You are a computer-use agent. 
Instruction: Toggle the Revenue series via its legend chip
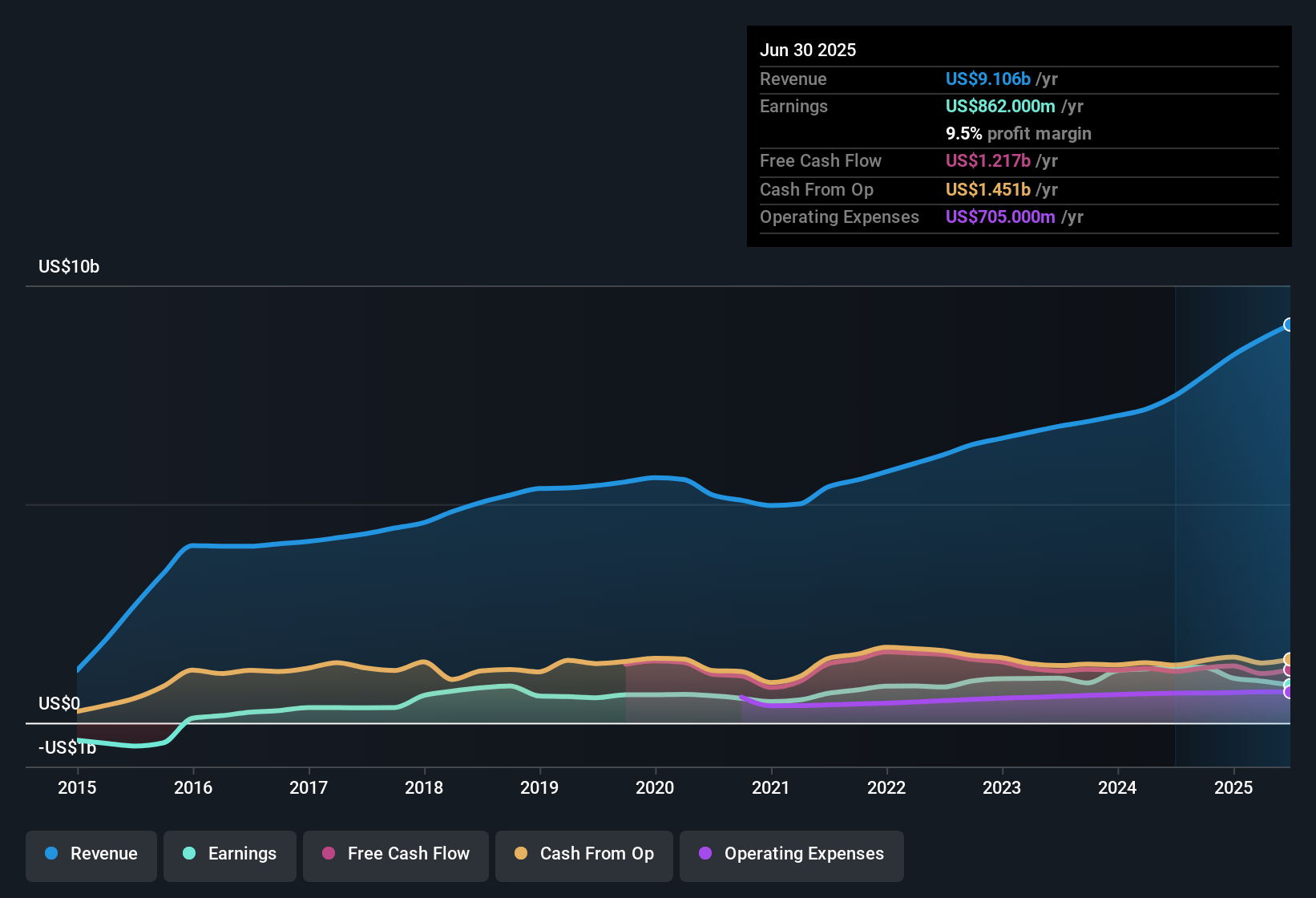[x=91, y=854]
